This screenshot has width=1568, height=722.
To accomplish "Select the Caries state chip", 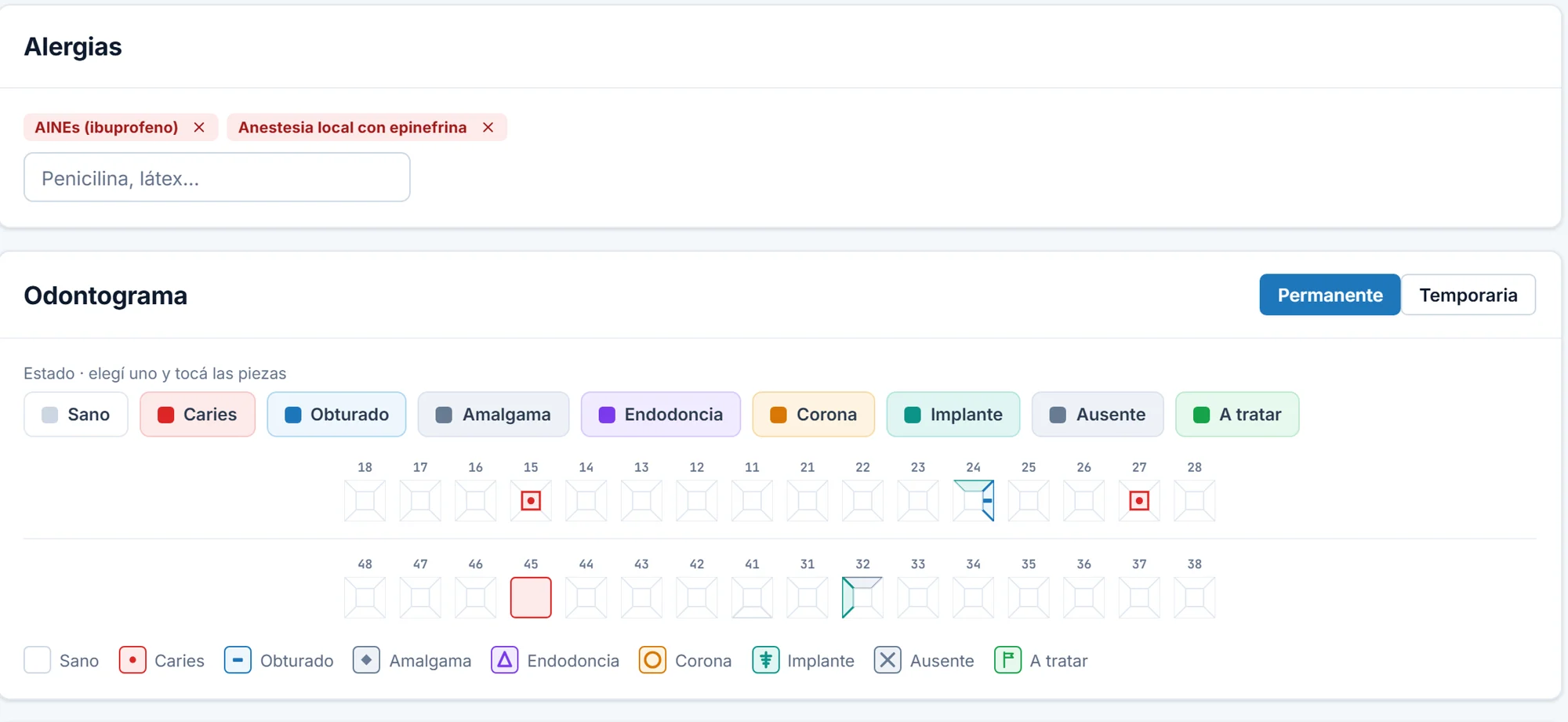I will (198, 414).
